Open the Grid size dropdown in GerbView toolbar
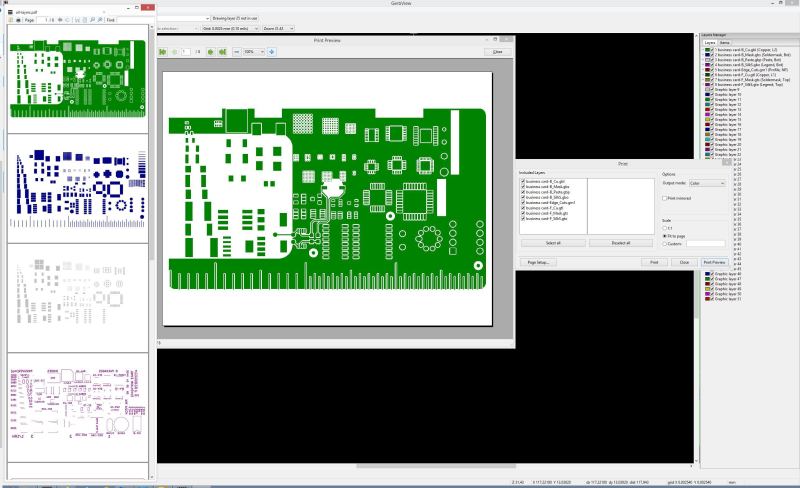Image resolution: width=800 pixels, height=488 pixels. coord(231,29)
